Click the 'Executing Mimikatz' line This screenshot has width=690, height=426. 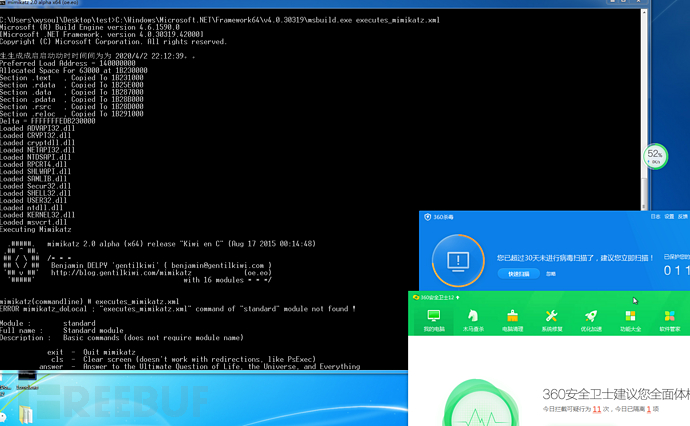pyautogui.click(x=36, y=230)
